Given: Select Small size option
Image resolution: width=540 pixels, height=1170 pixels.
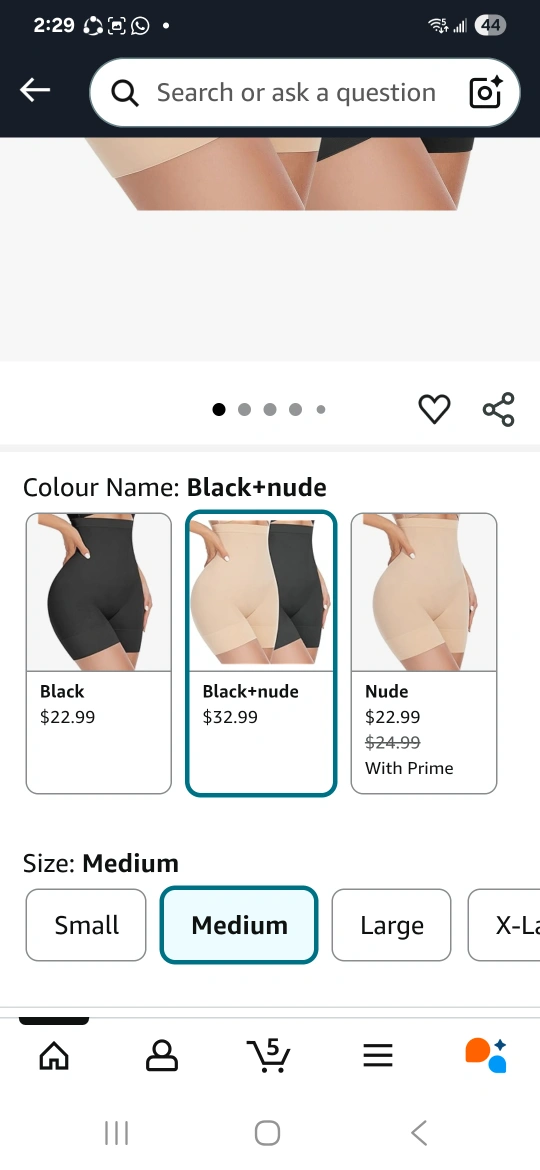Looking at the screenshot, I should (x=86, y=925).
